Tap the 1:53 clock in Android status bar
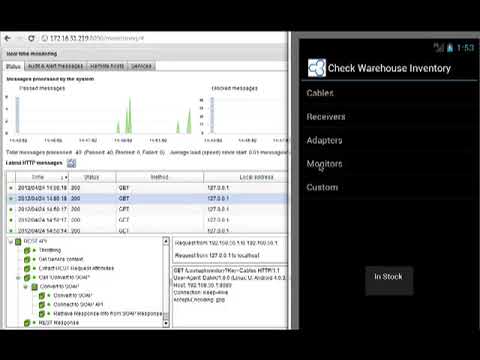This screenshot has width=480, height=360. pyautogui.click(x=465, y=48)
